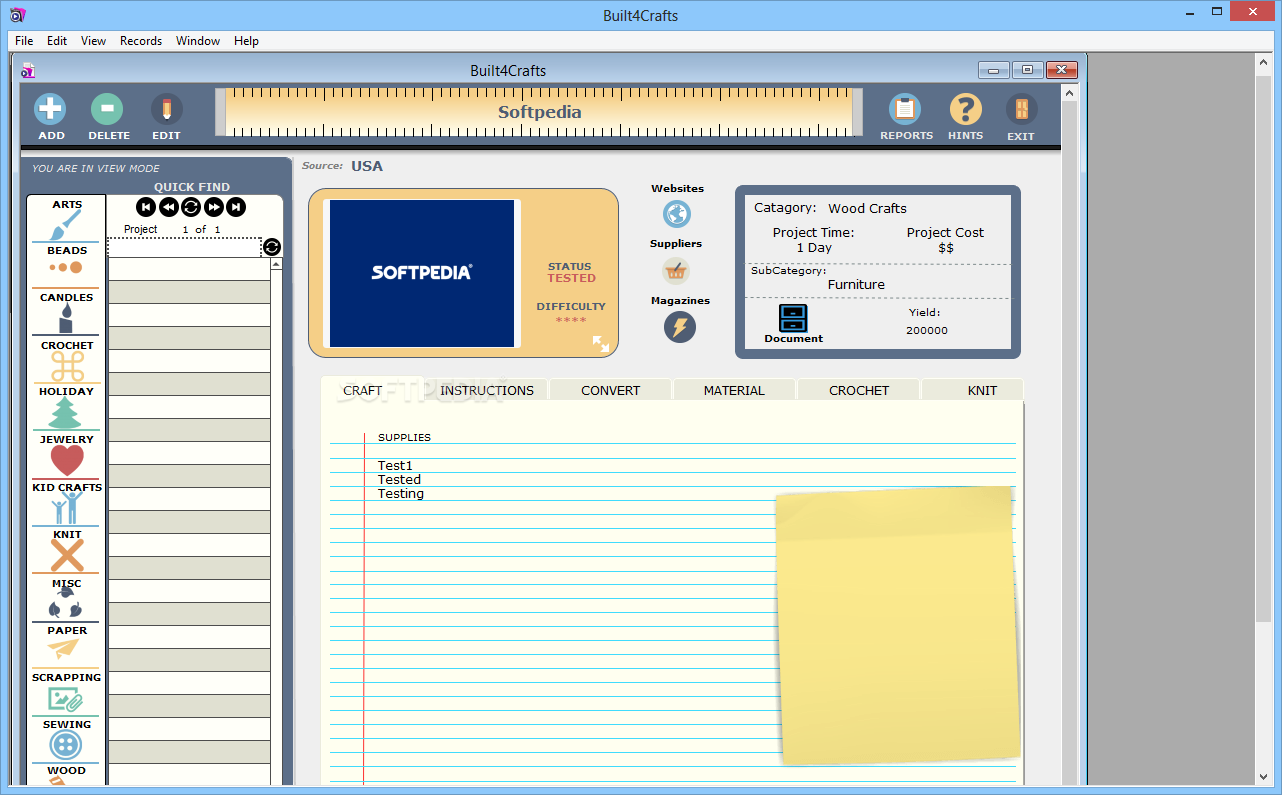Image resolution: width=1282 pixels, height=795 pixels.
Task: Open the View menu
Action: click(93, 41)
